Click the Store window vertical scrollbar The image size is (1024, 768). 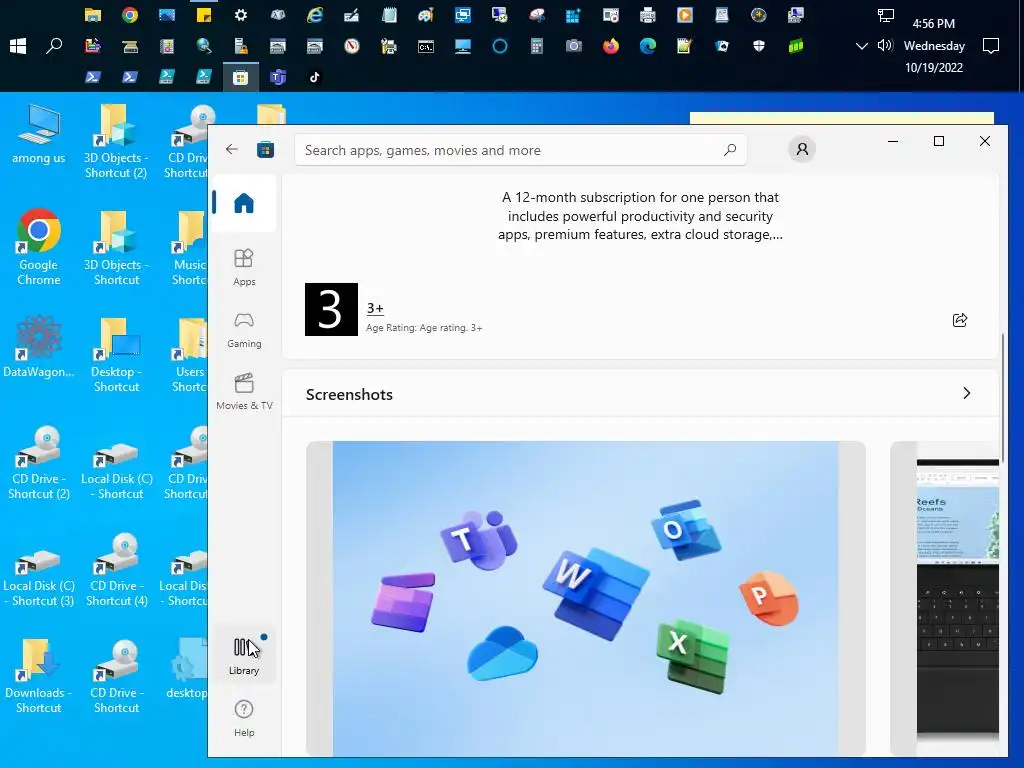coord(1003,398)
